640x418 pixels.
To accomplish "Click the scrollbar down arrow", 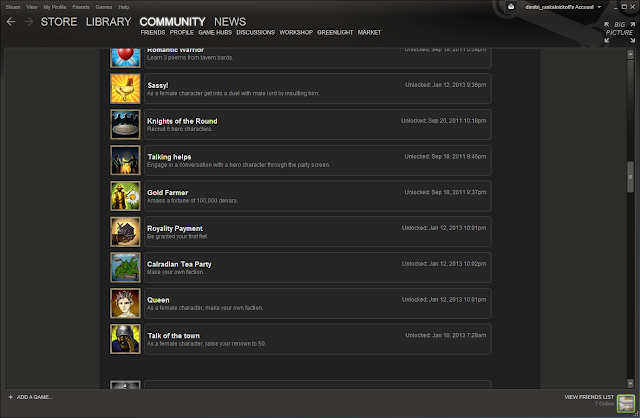I will pyautogui.click(x=631, y=383).
